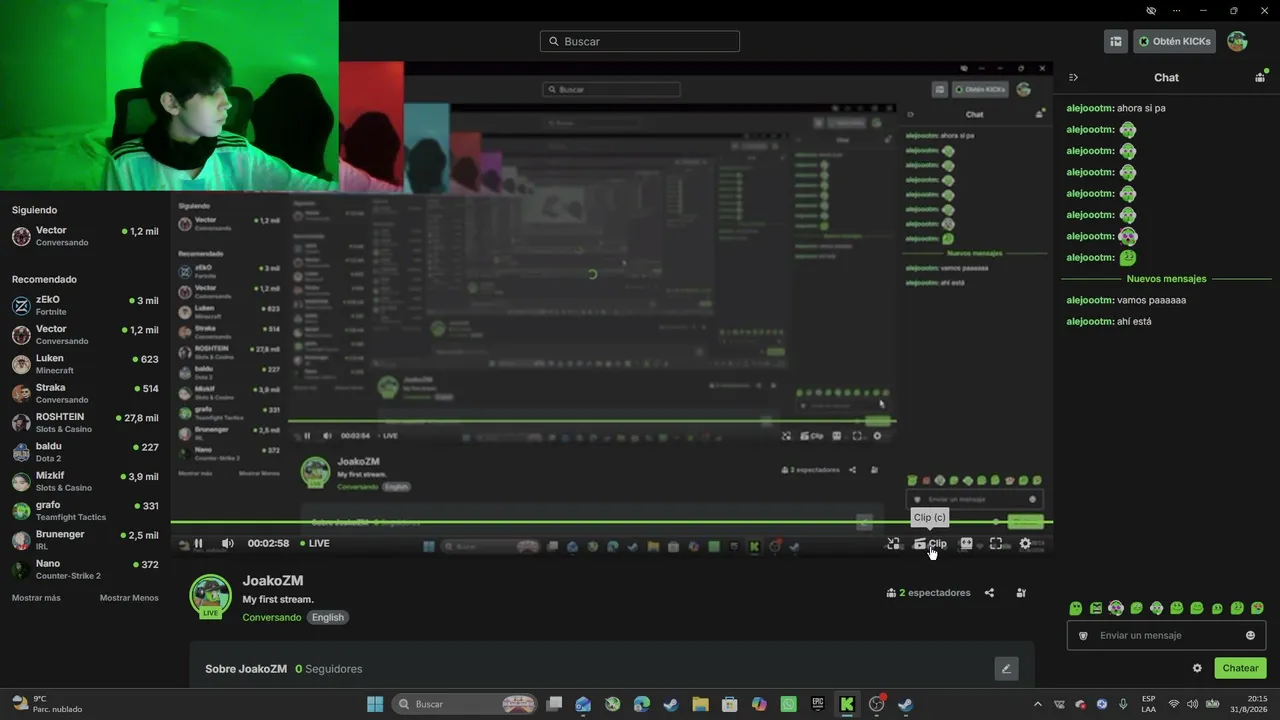The width and height of the screenshot is (1280, 720).
Task: Click the English language tag
Action: pos(327,617)
